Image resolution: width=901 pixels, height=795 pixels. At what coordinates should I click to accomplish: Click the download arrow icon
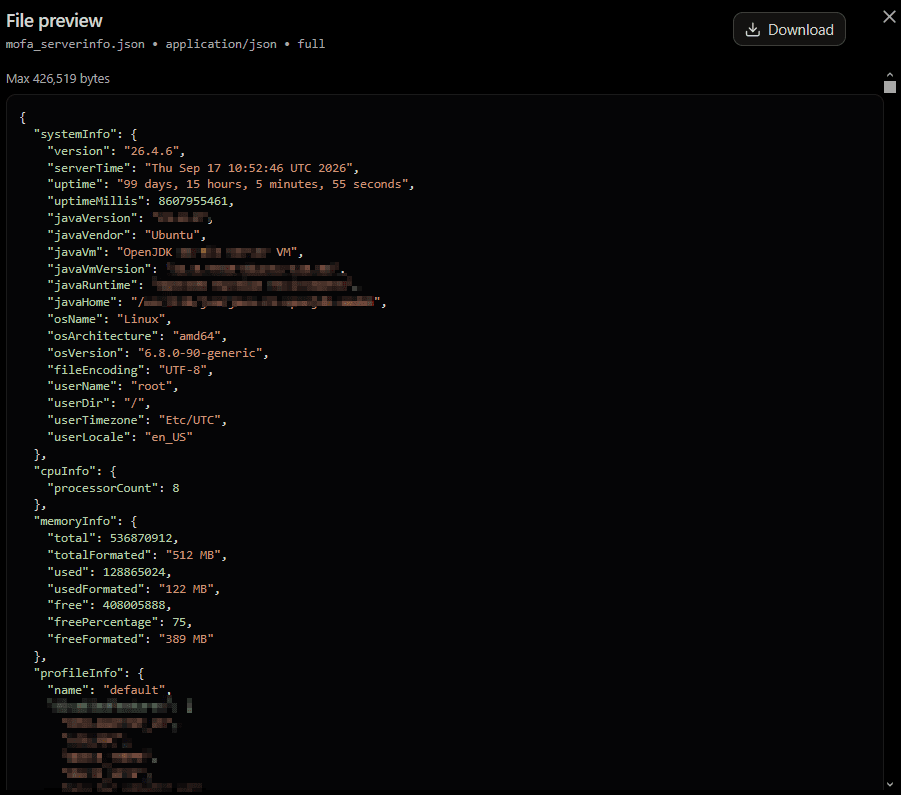click(752, 30)
